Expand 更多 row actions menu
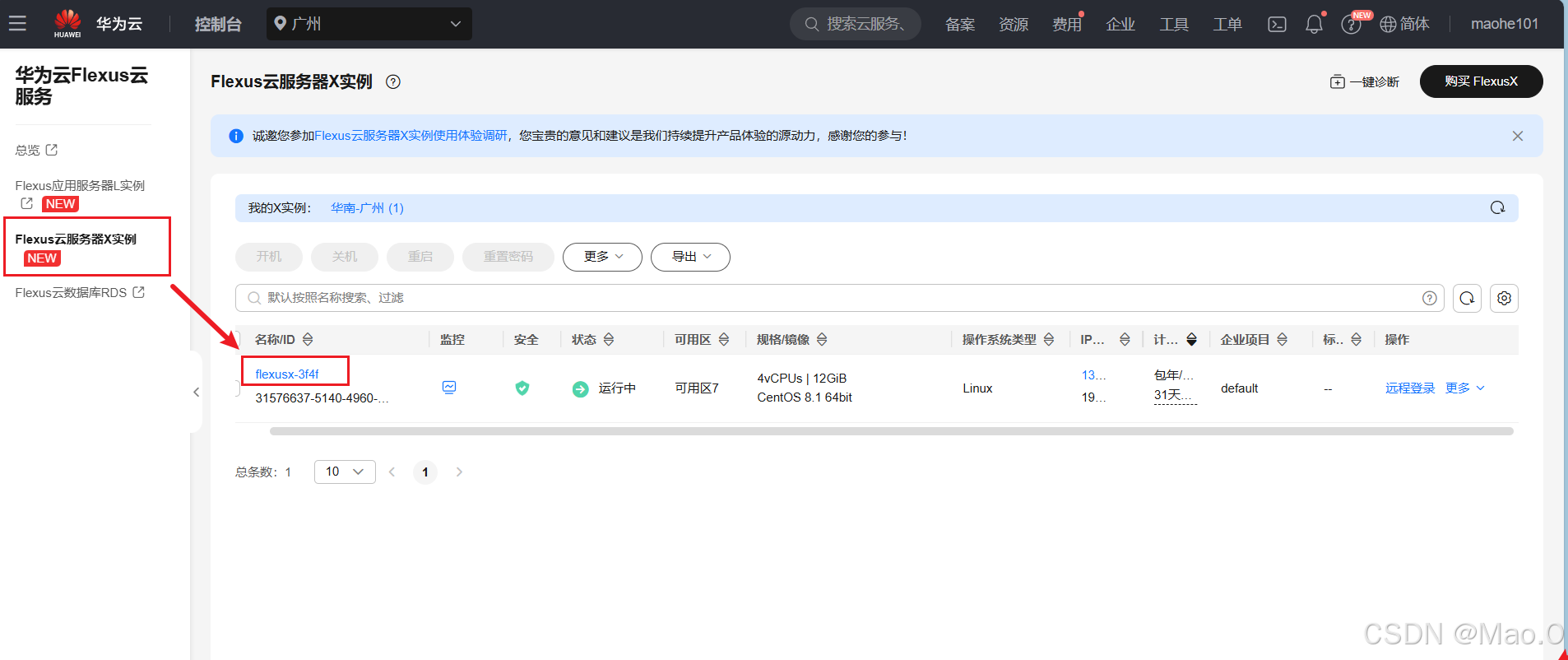 tap(1465, 388)
